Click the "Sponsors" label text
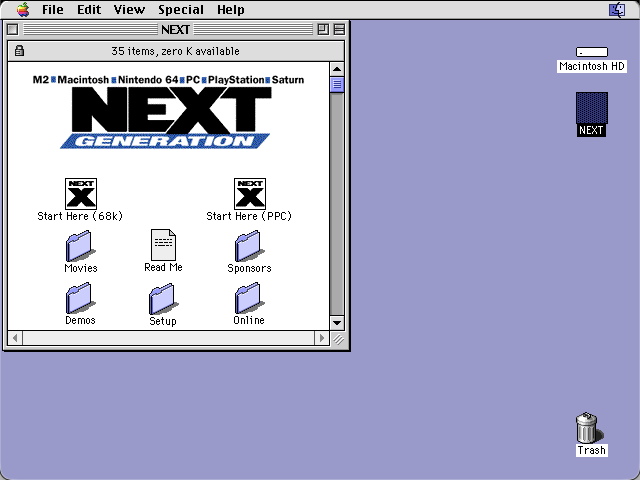 click(249, 268)
